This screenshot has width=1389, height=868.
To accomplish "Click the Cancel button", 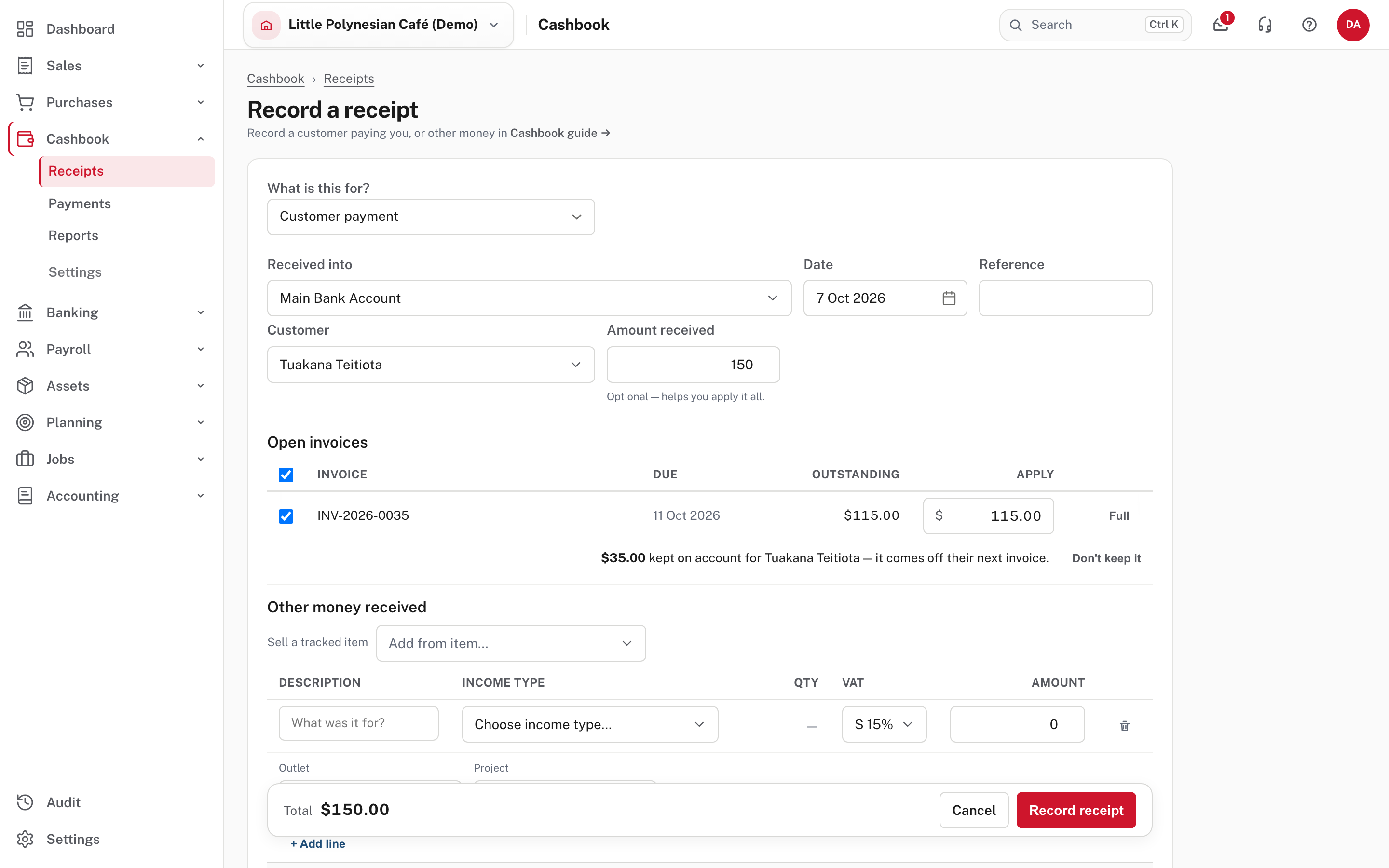I will (x=973, y=810).
